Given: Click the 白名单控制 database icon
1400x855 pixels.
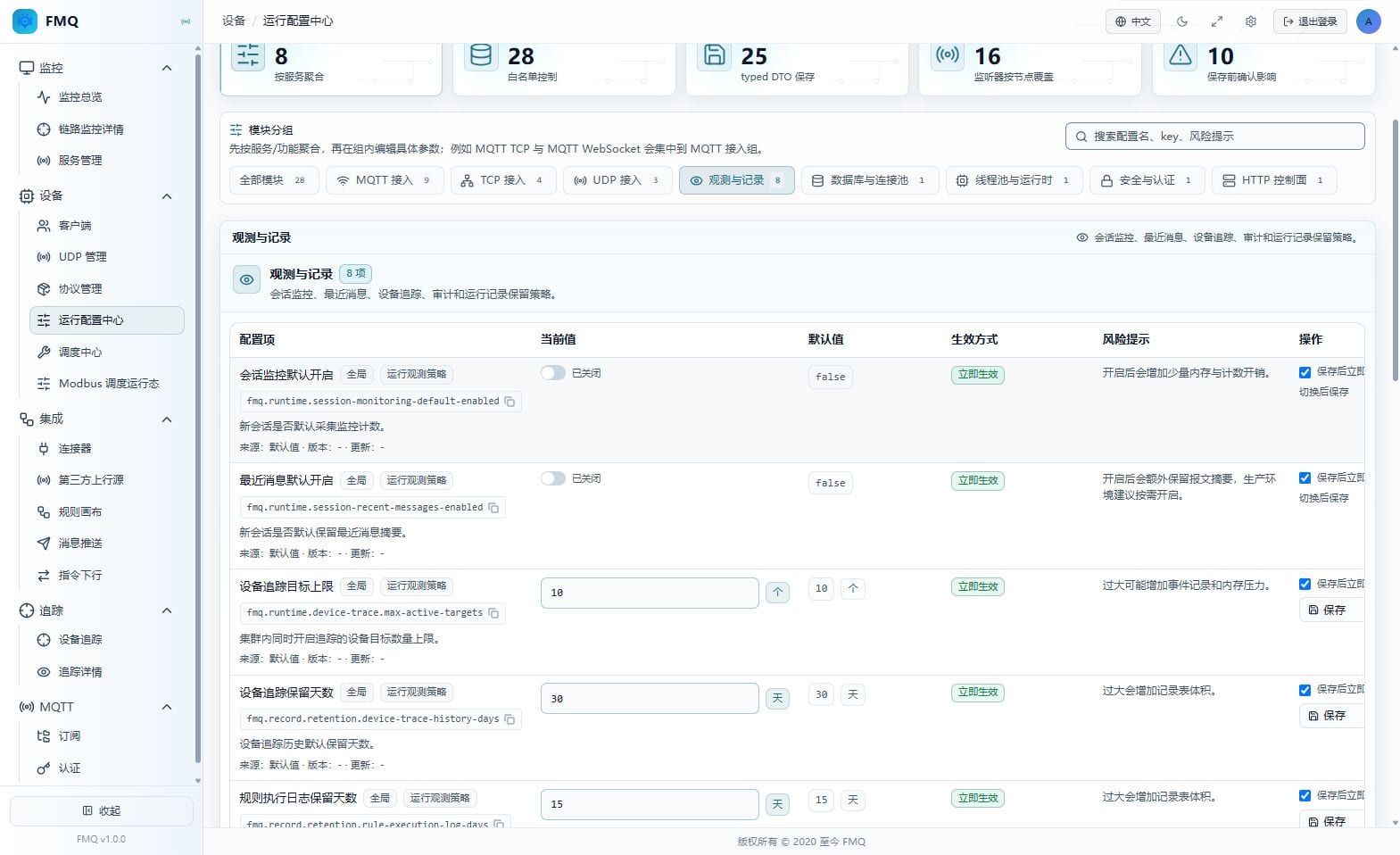Looking at the screenshot, I should tap(481, 55).
